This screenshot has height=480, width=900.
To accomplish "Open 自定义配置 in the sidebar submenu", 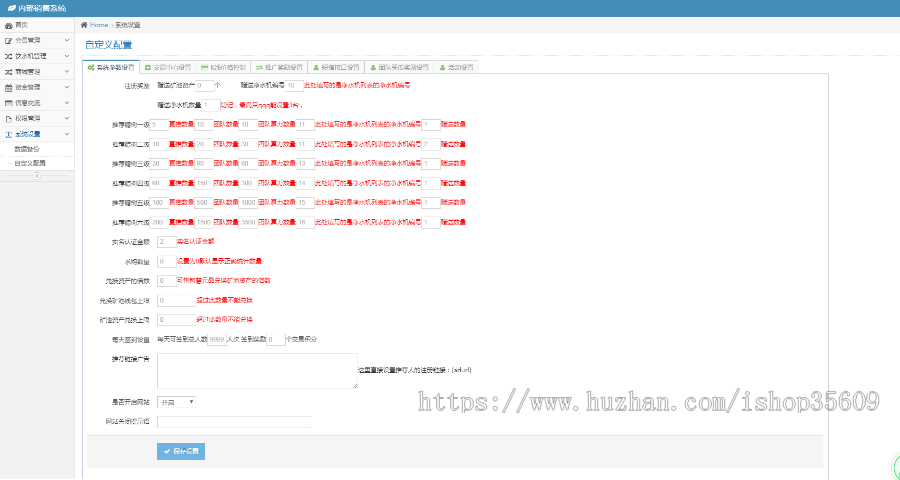I will [x=30, y=163].
